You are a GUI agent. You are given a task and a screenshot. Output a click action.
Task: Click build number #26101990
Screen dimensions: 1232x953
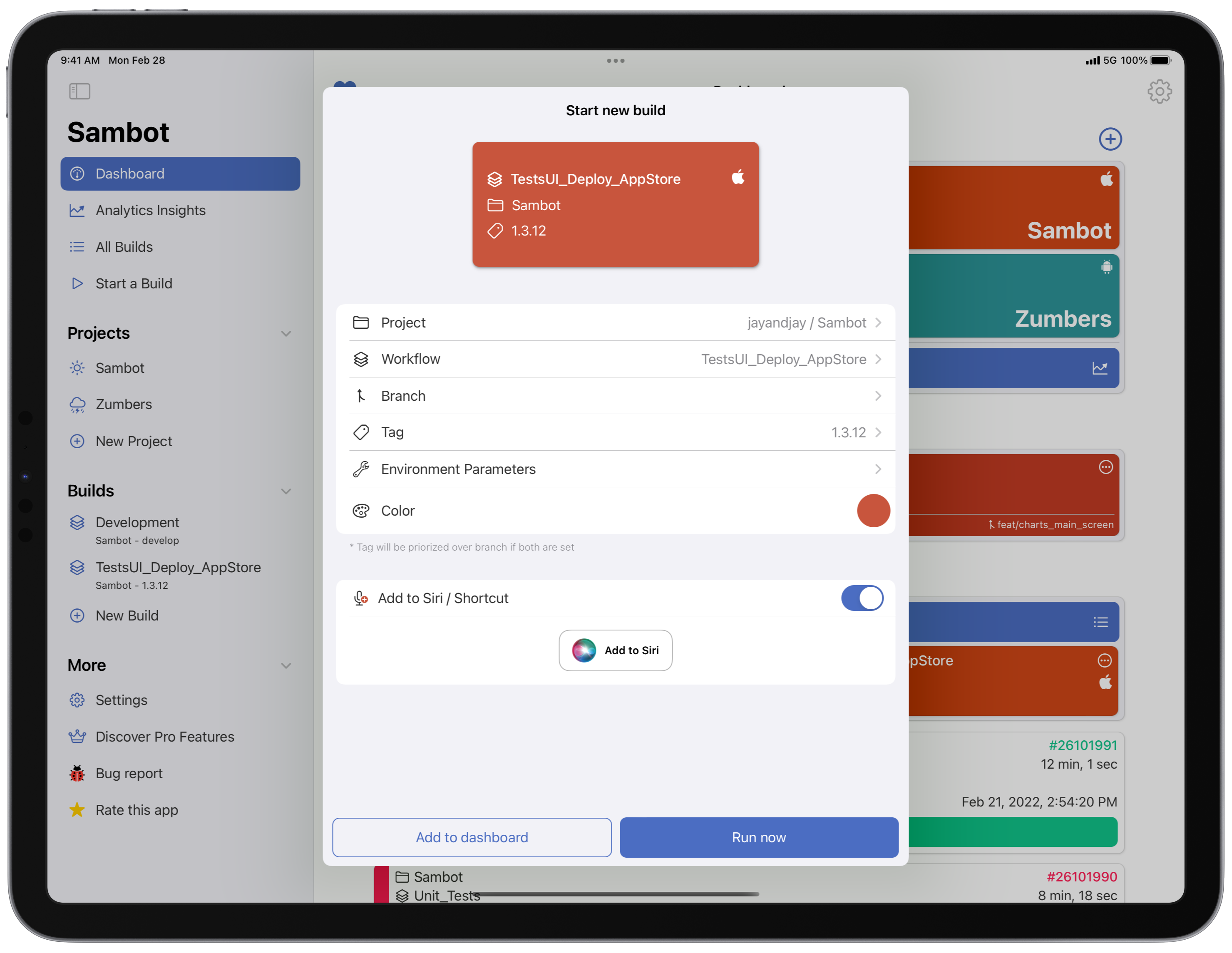tap(1081, 877)
